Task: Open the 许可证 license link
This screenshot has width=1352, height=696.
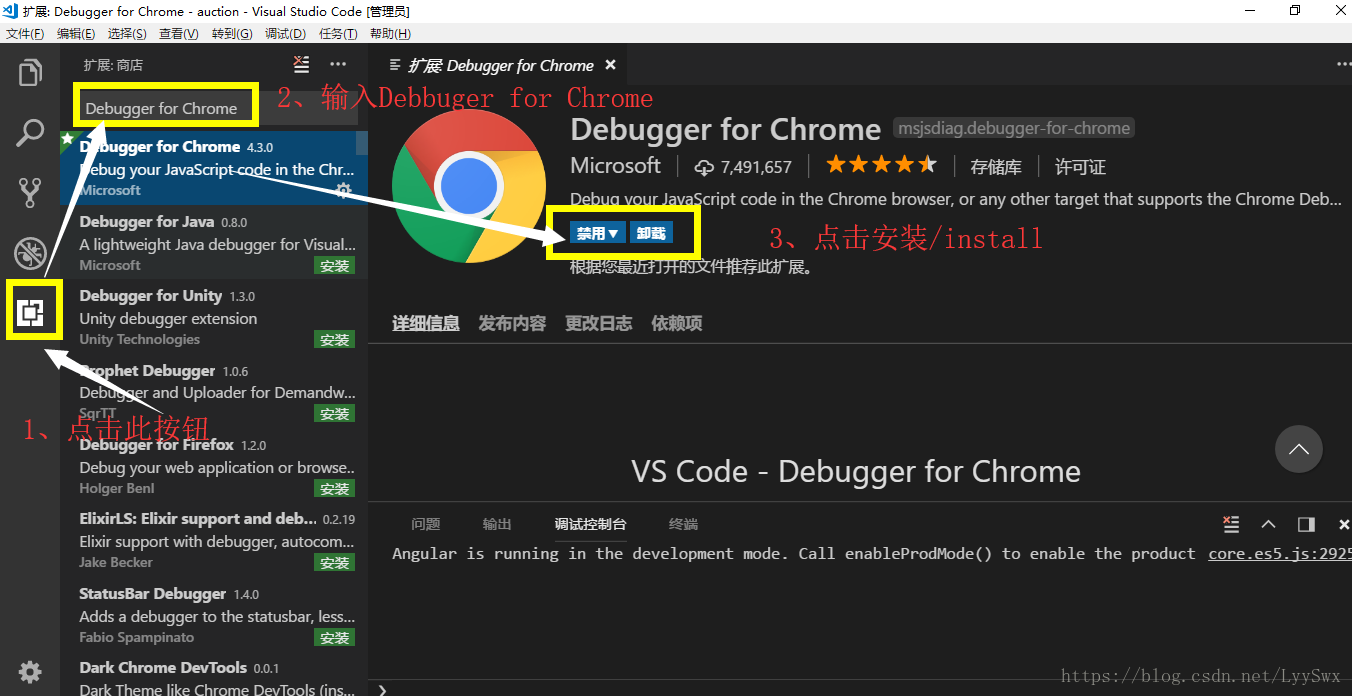Action: (x=1081, y=167)
